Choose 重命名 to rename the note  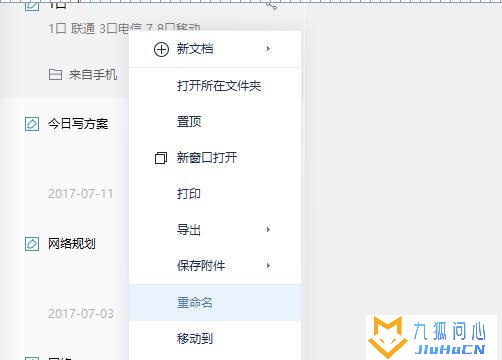click(215, 303)
